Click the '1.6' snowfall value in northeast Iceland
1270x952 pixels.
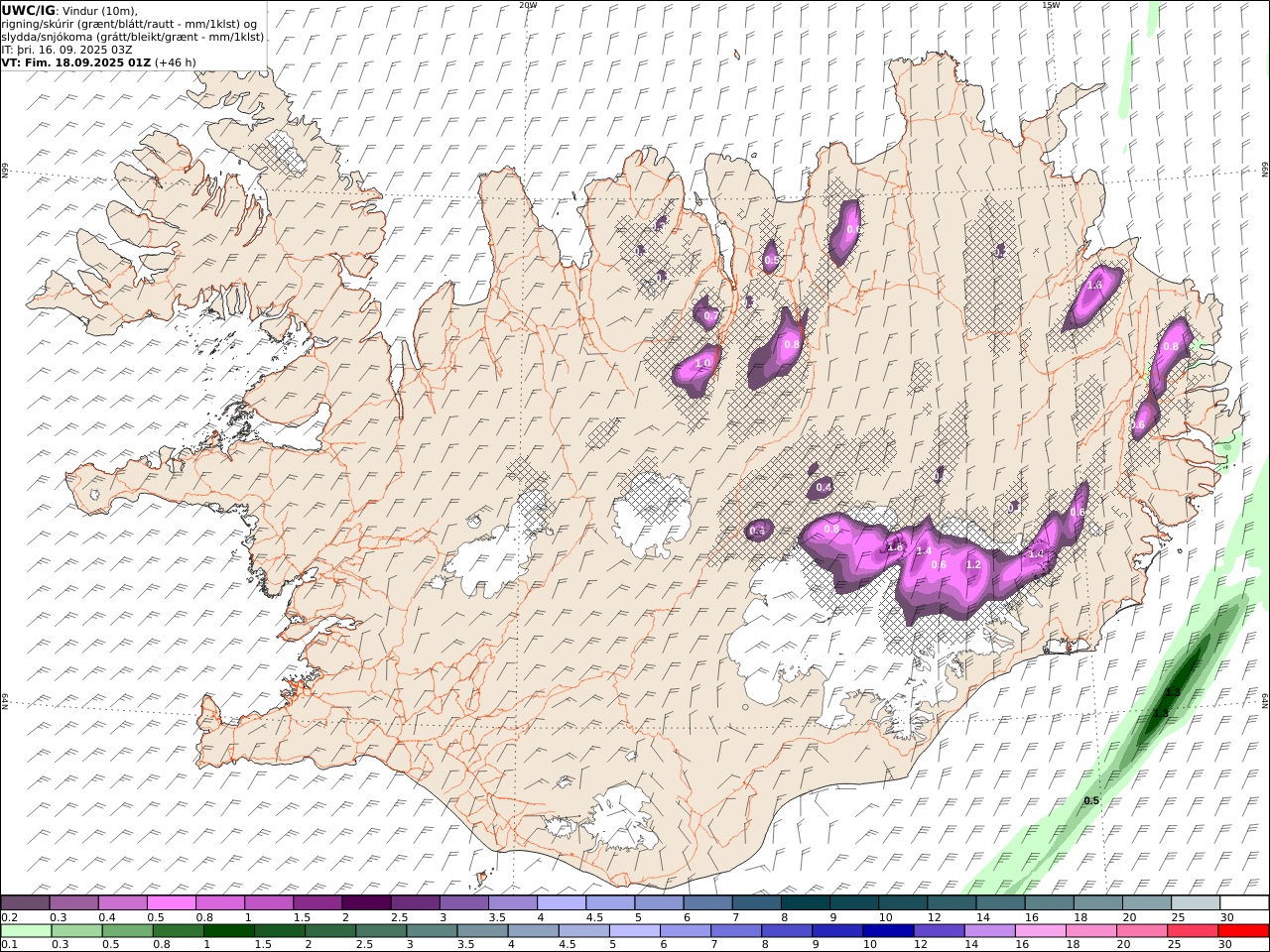[x=1094, y=285]
